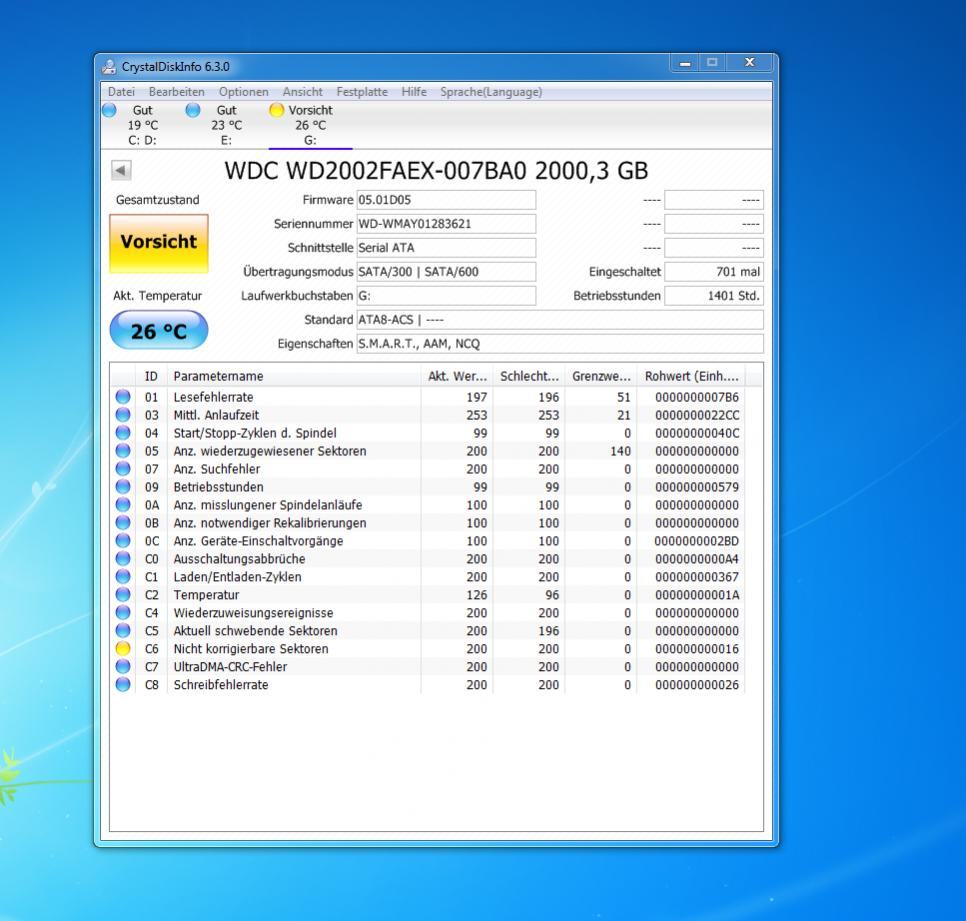This screenshot has height=921, width=966.
Task: Click yellow warning icon for Nicht korrigierbare Sektoren
Action: (x=123, y=648)
